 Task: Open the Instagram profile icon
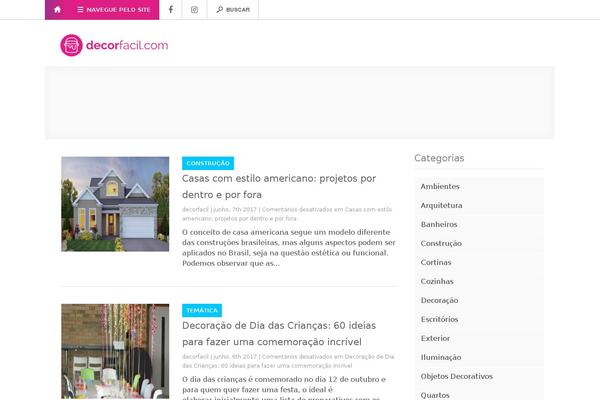pos(194,10)
